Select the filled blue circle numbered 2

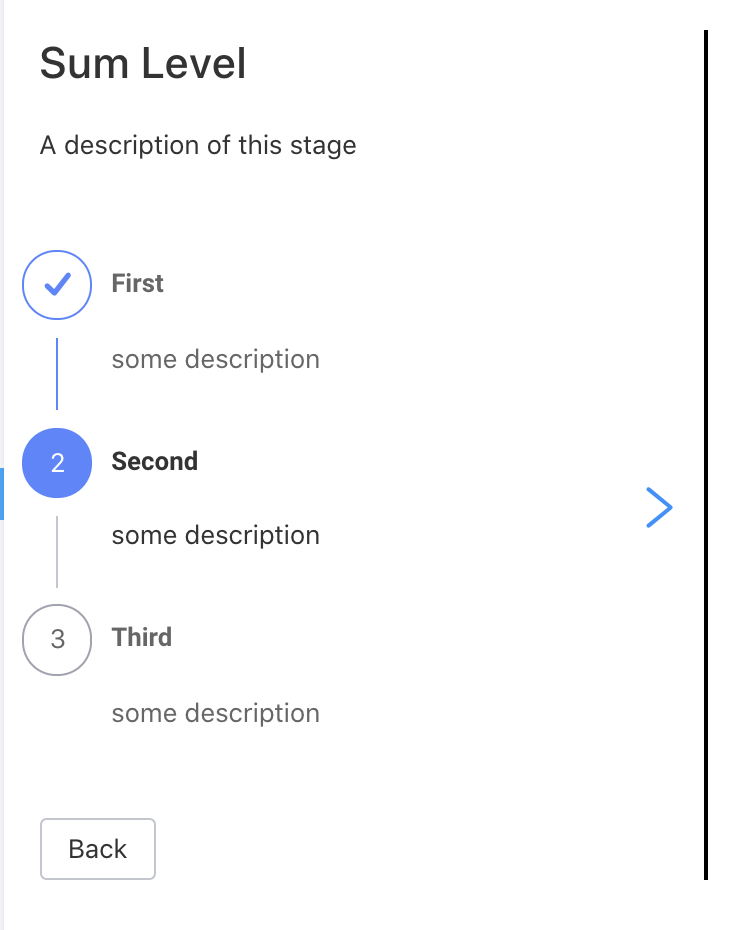coord(57,463)
